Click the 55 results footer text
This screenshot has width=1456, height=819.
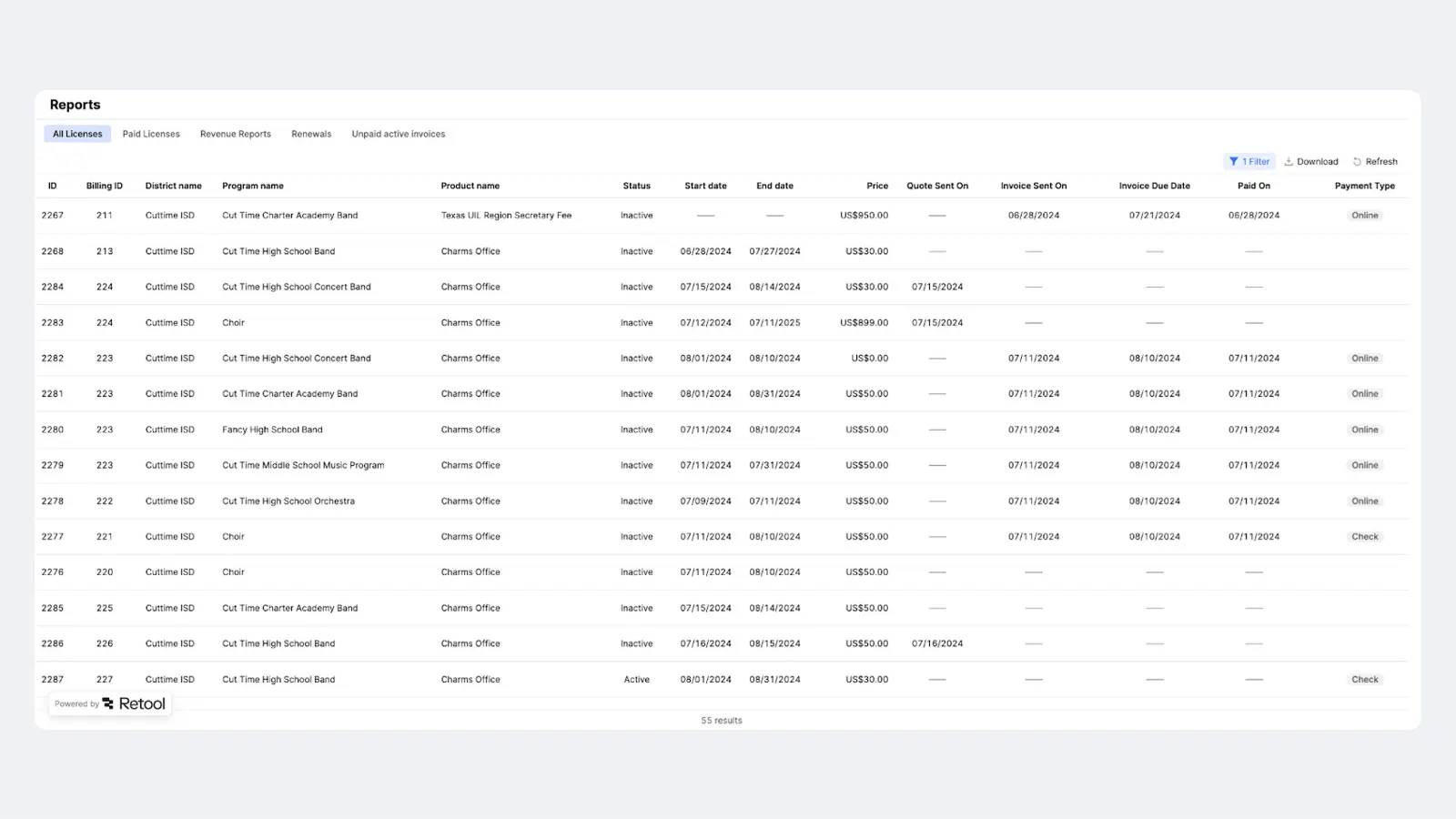pyautogui.click(x=722, y=721)
